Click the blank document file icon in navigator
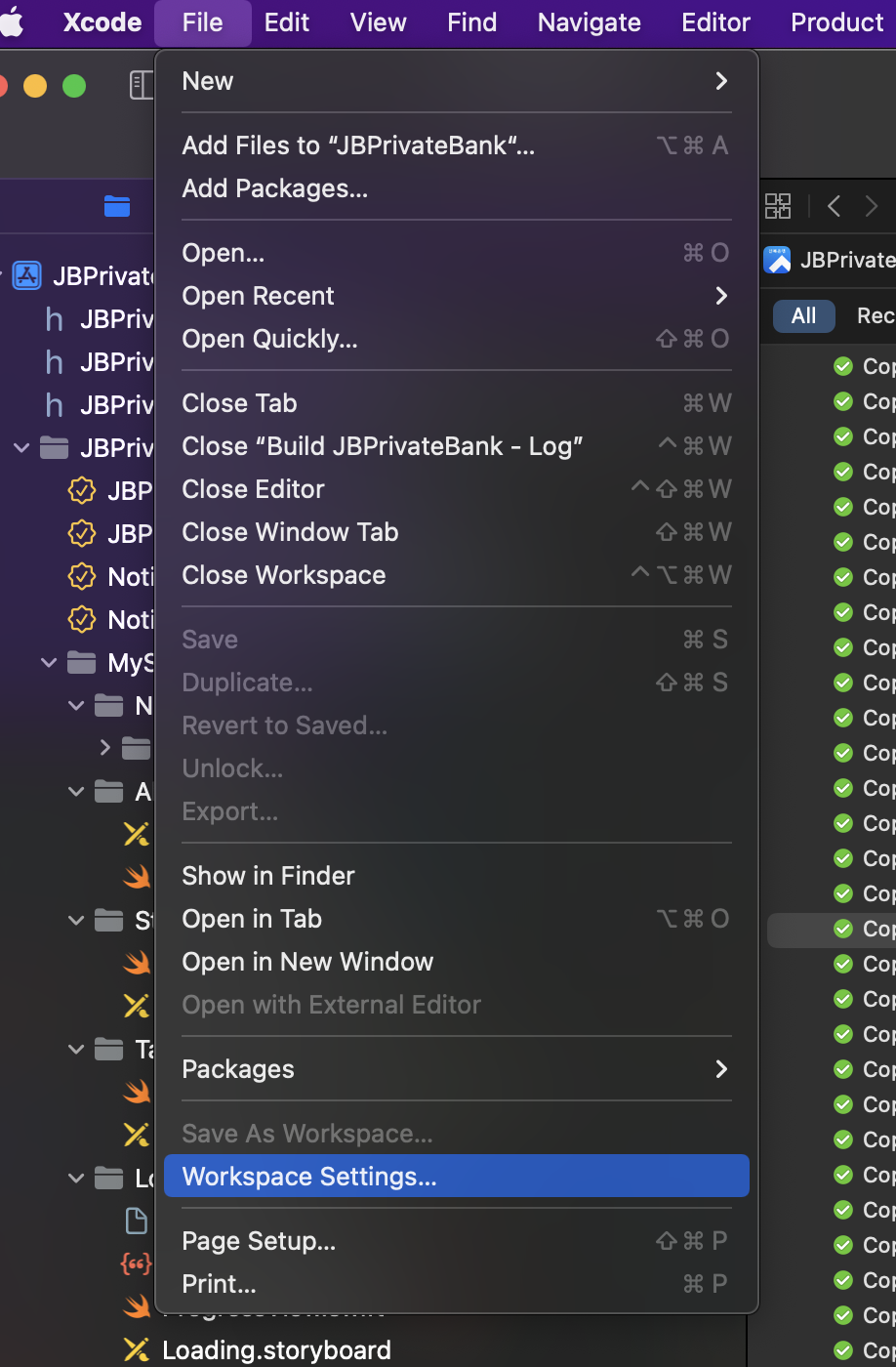The height and width of the screenshot is (1367, 896). click(136, 1221)
